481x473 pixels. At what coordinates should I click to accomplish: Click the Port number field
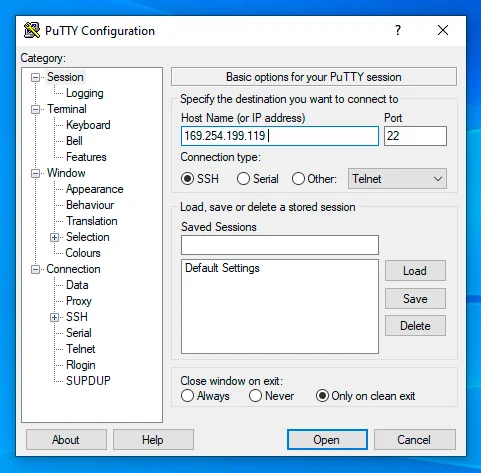click(x=415, y=136)
